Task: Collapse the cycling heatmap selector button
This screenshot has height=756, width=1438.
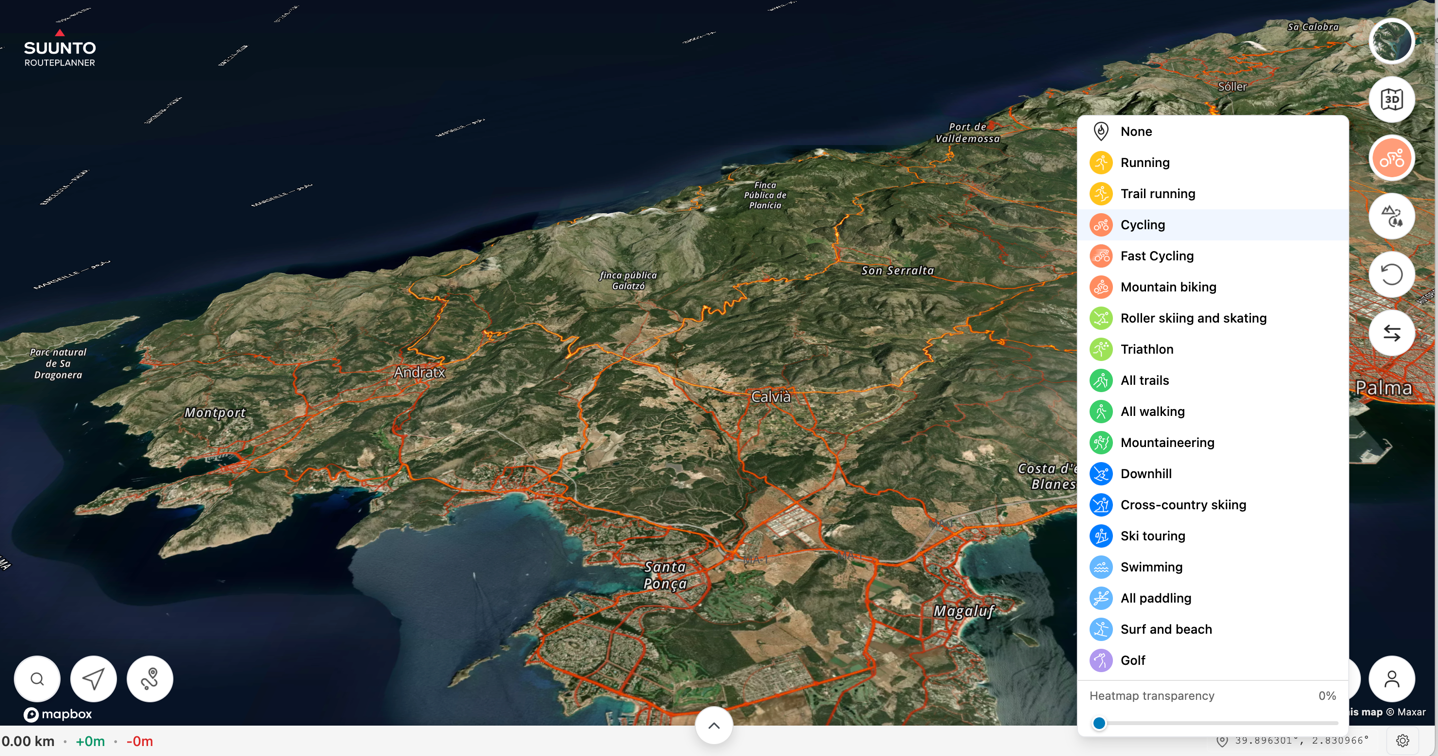Action: tap(1391, 158)
